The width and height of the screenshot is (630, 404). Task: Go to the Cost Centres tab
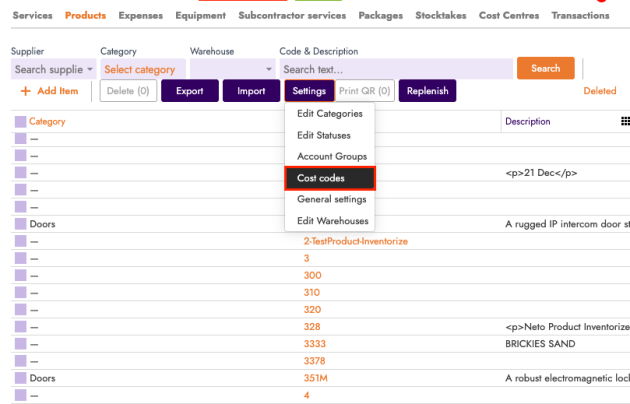[509, 16]
